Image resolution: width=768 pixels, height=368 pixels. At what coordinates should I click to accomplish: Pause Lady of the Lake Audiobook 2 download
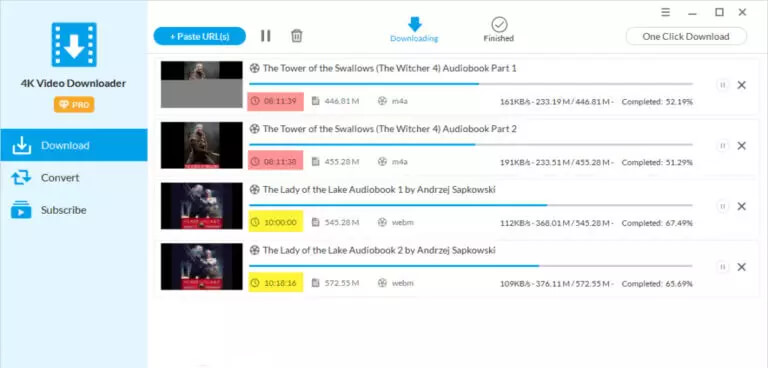tap(722, 267)
